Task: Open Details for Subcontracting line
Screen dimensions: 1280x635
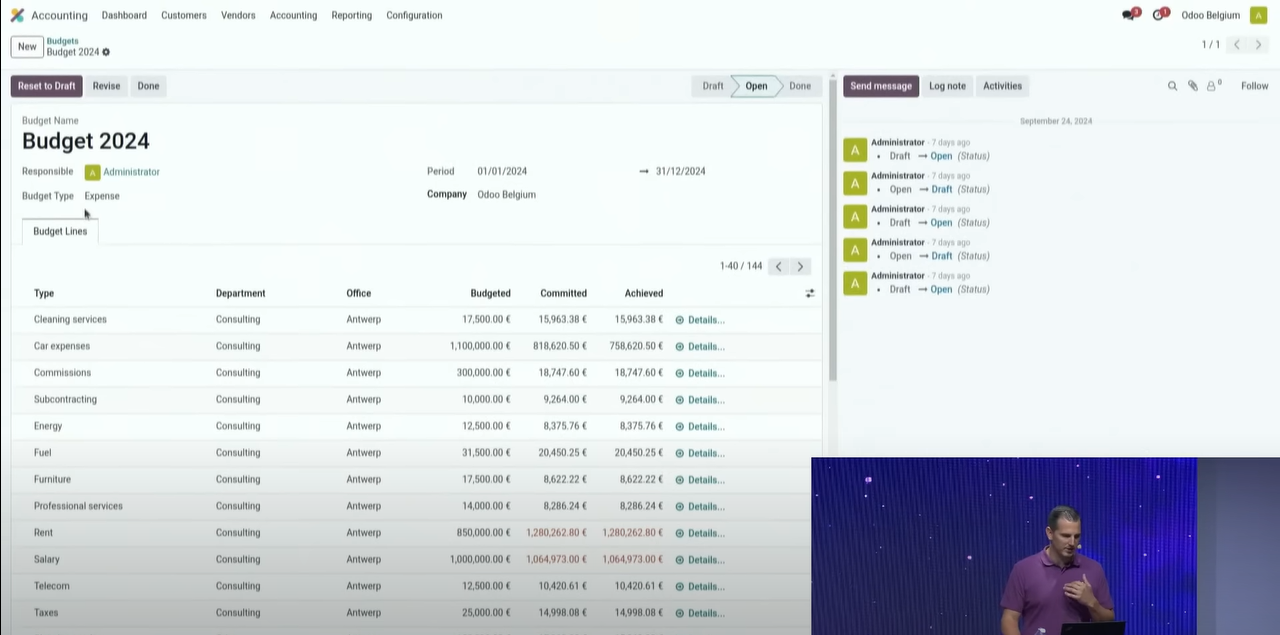Action: [700, 400]
